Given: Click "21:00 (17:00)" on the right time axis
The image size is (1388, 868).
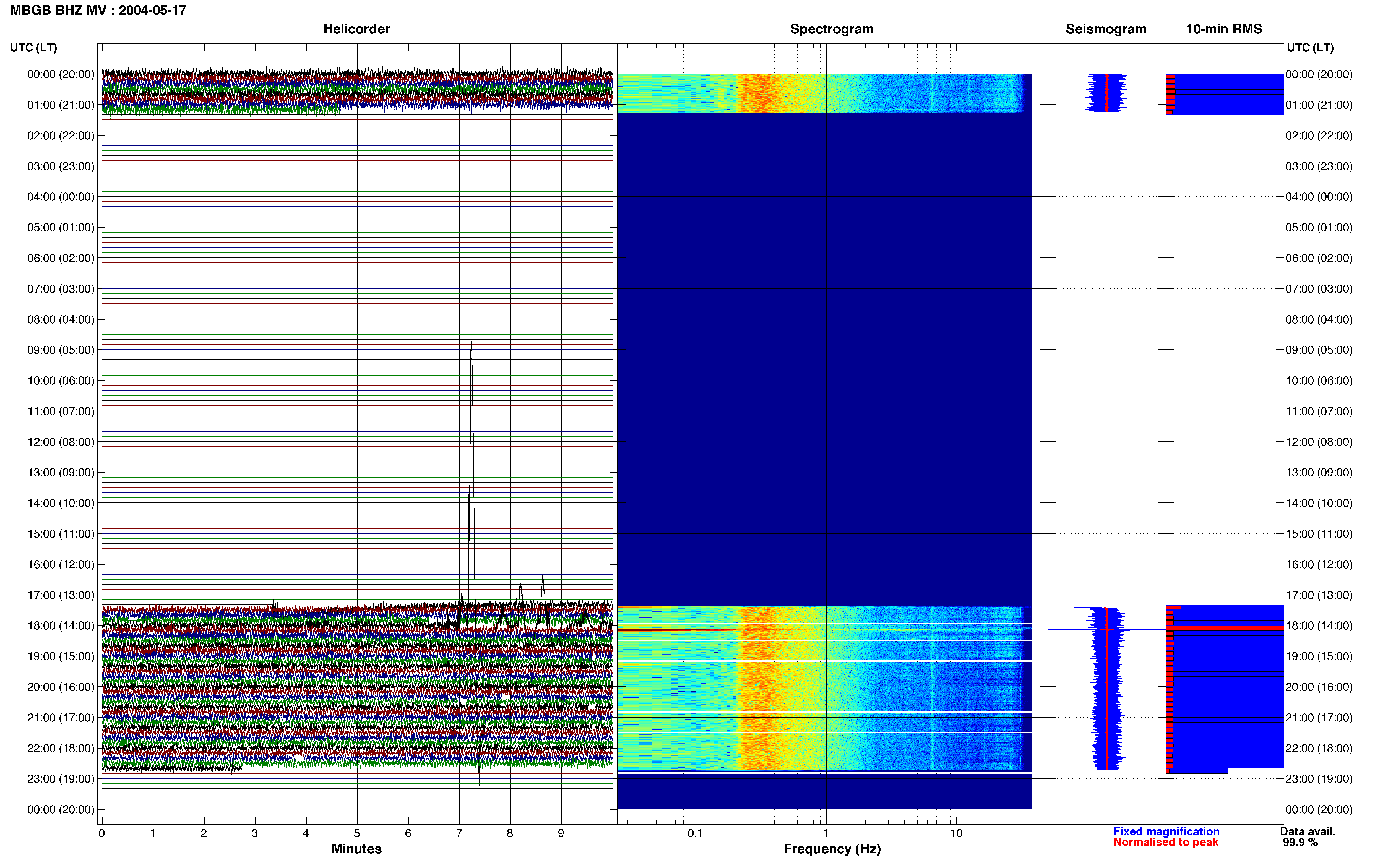Looking at the screenshot, I should click(1319, 718).
